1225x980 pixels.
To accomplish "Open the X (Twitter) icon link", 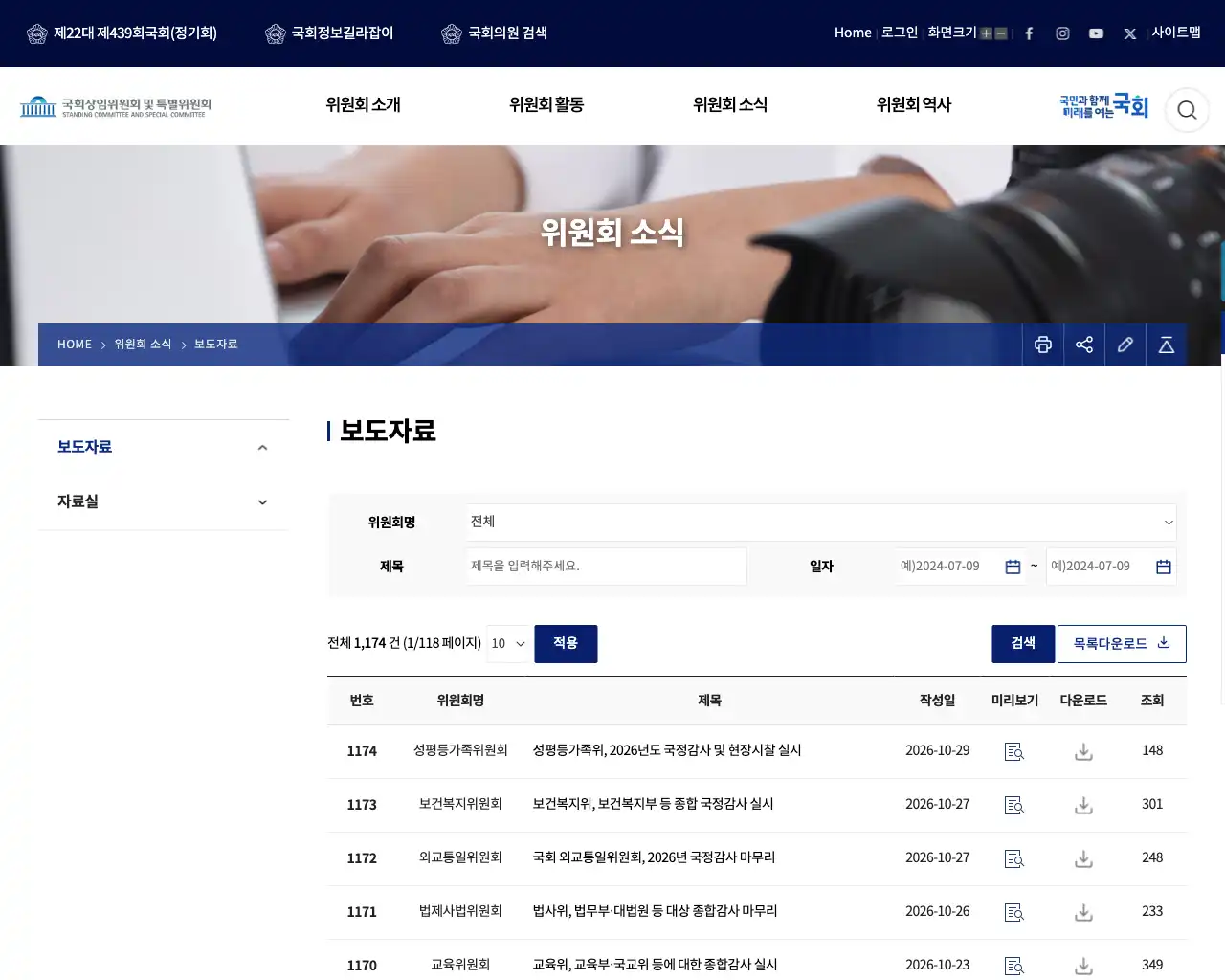I will [1130, 33].
